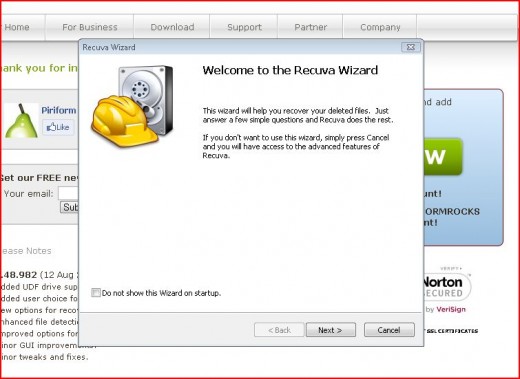Viewport: 520px width, 379px height.
Task: Enable Do not show this Wizard on startup
Action: [x=96, y=293]
